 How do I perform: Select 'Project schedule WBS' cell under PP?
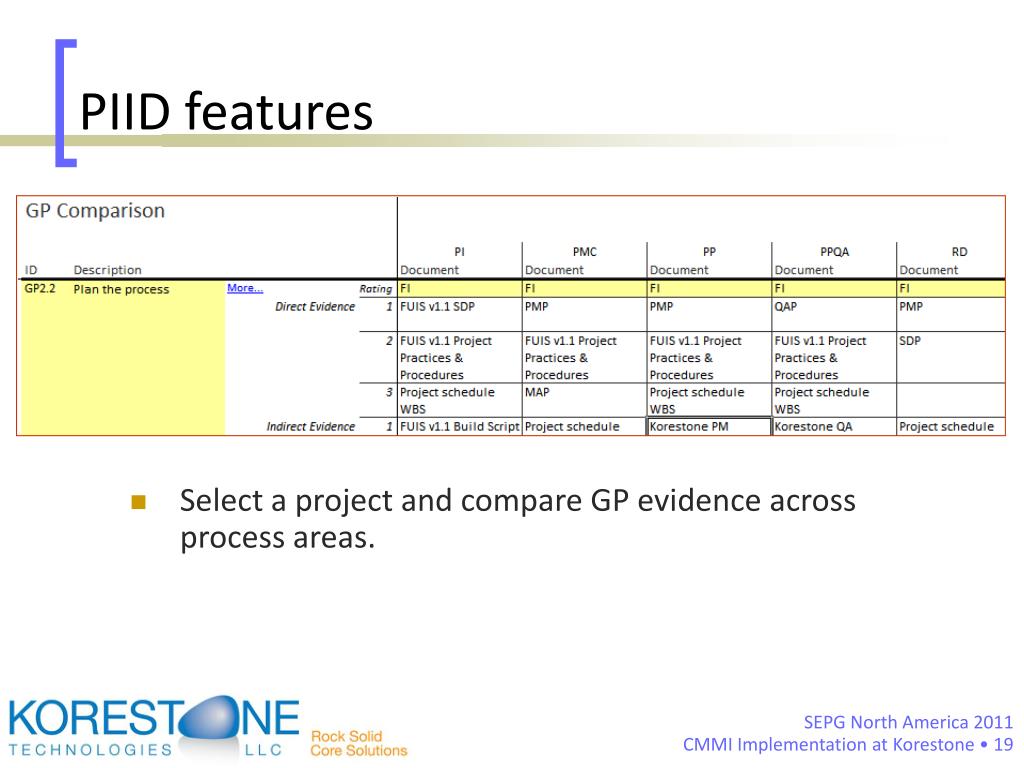709,400
